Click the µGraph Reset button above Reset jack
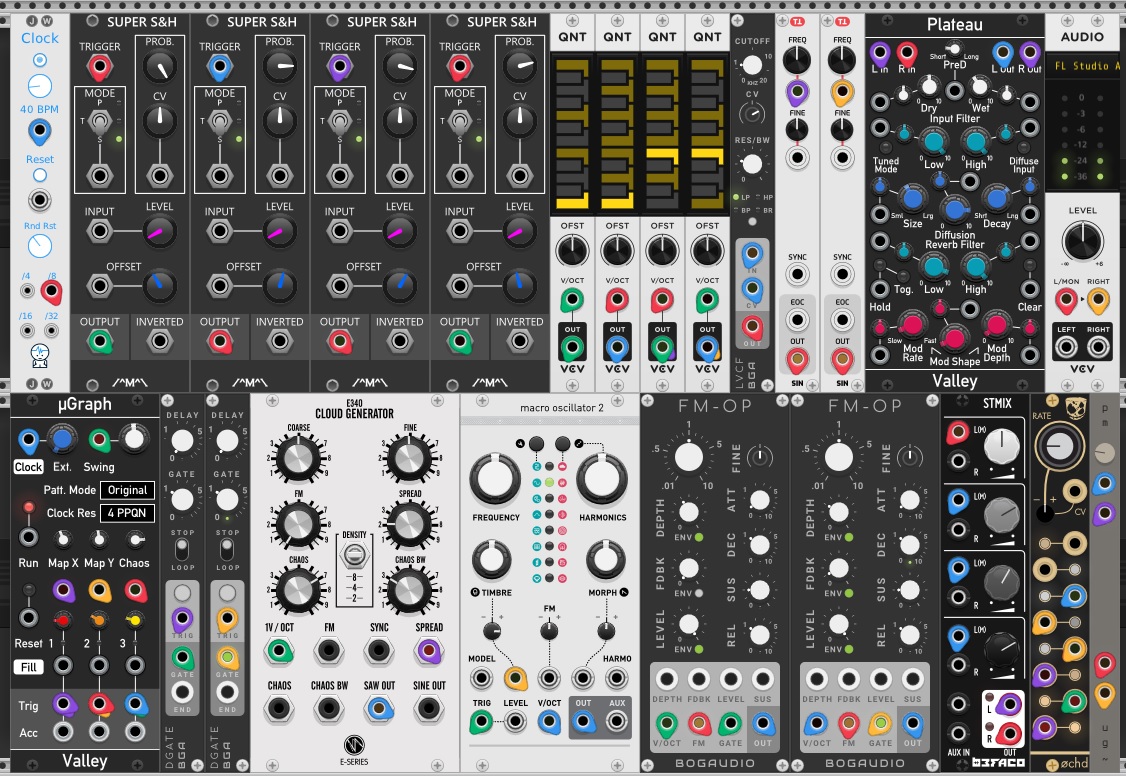Screen dimensions: 1126x776 [28, 590]
